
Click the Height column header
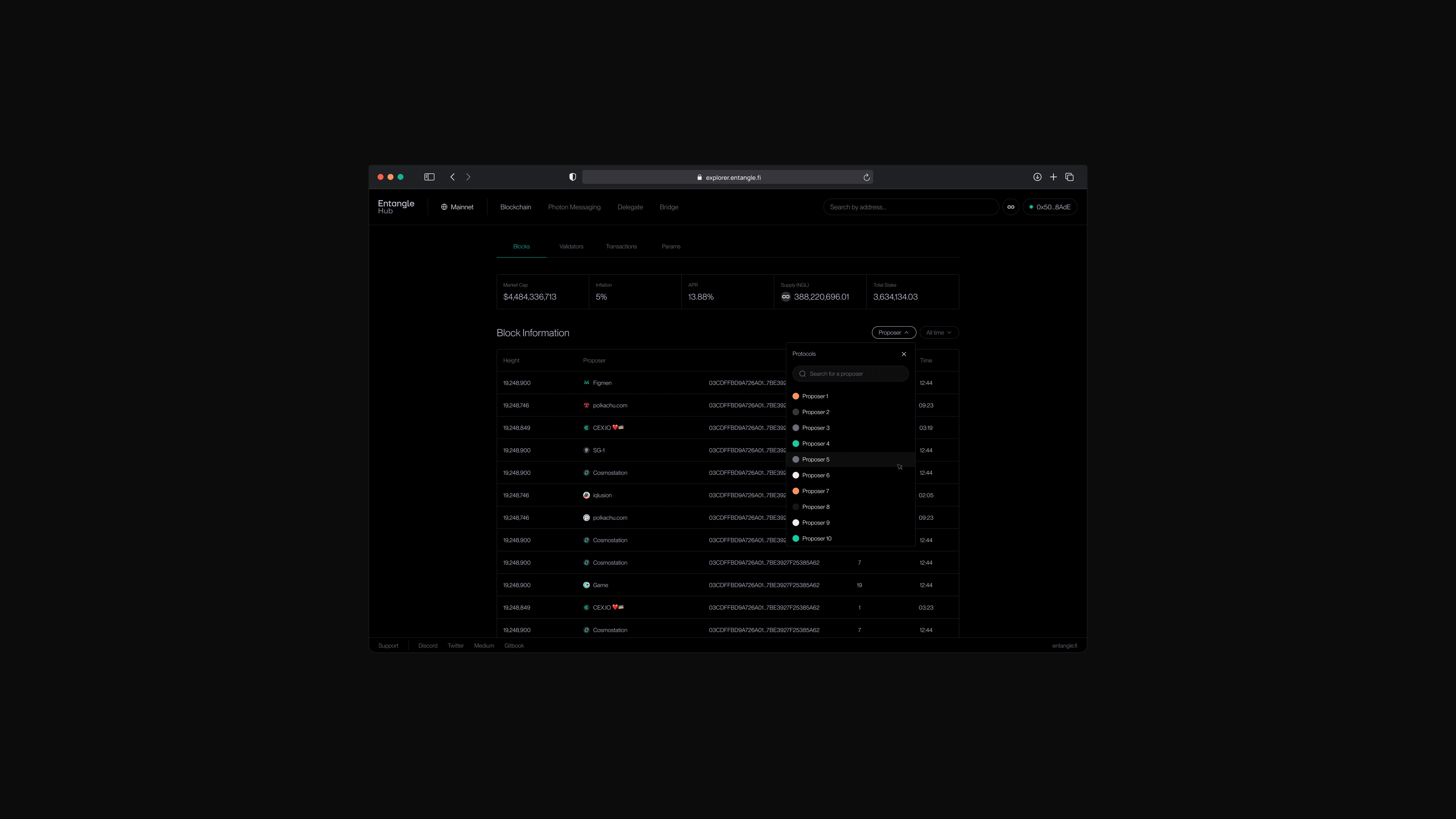(x=511, y=361)
